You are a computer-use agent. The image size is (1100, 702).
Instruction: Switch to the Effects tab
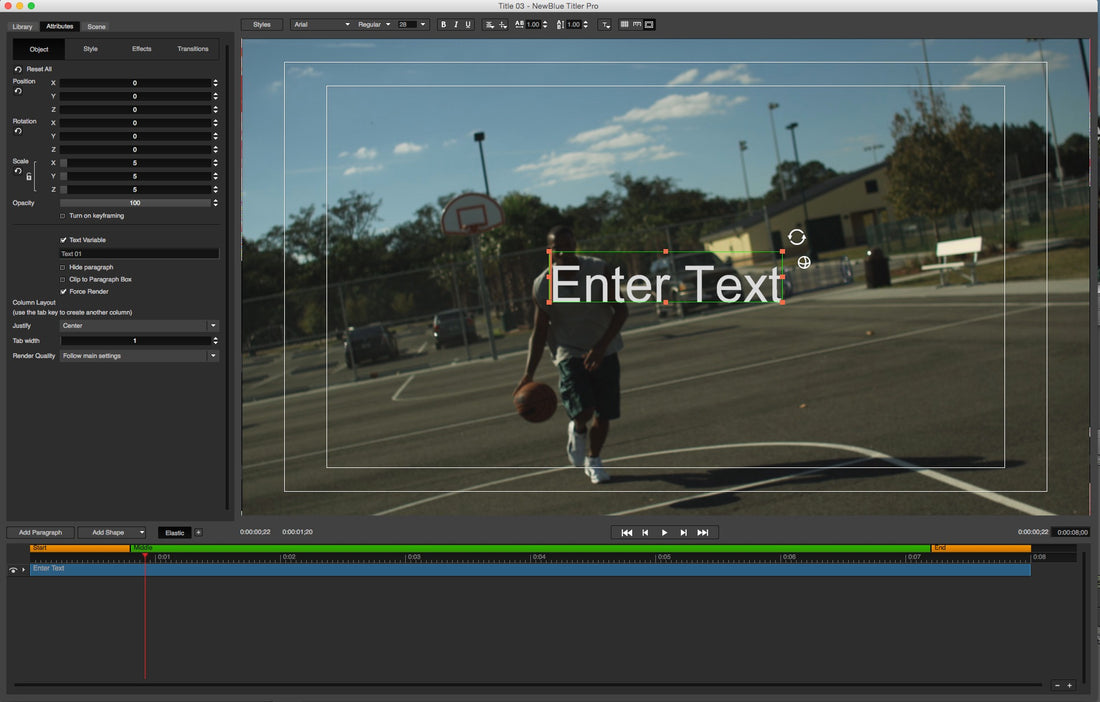(x=141, y=48)
